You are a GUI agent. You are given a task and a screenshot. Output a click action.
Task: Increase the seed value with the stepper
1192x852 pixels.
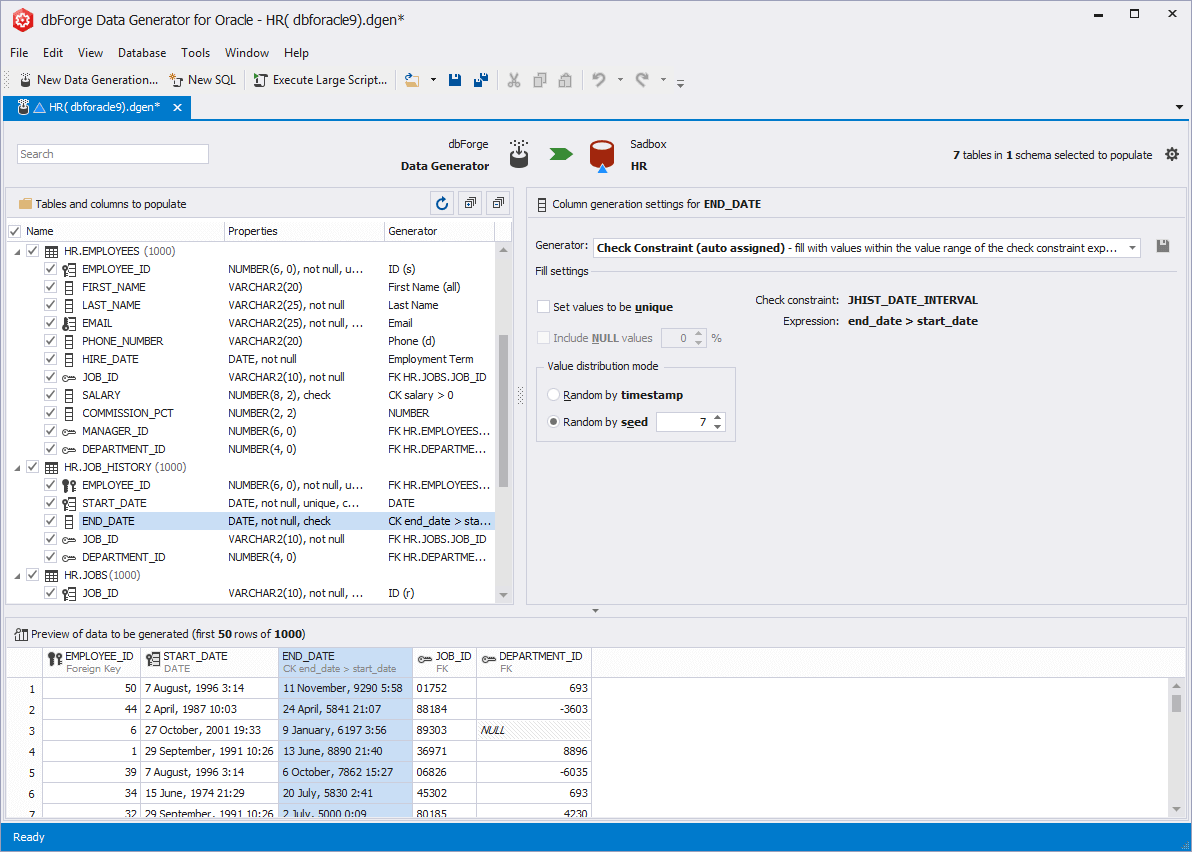(718, 417)
